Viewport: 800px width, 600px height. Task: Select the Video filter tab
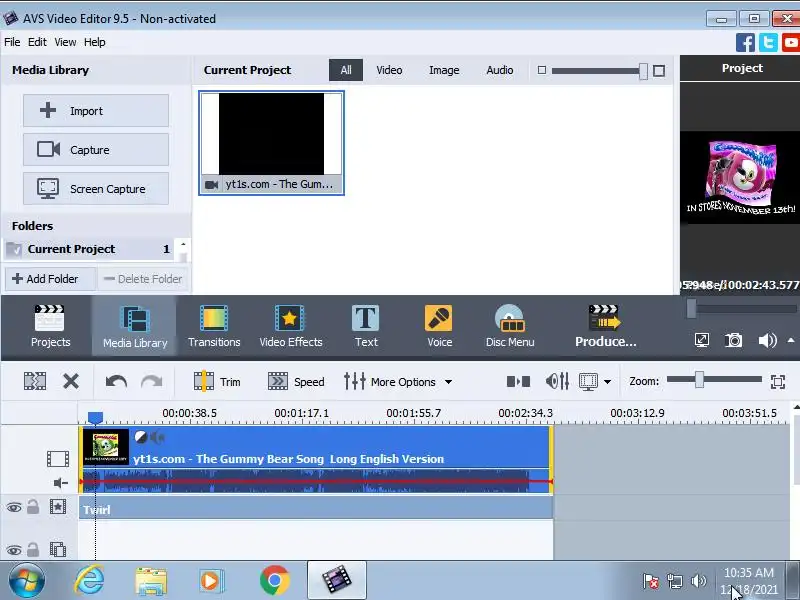click(x=389, y=70)
